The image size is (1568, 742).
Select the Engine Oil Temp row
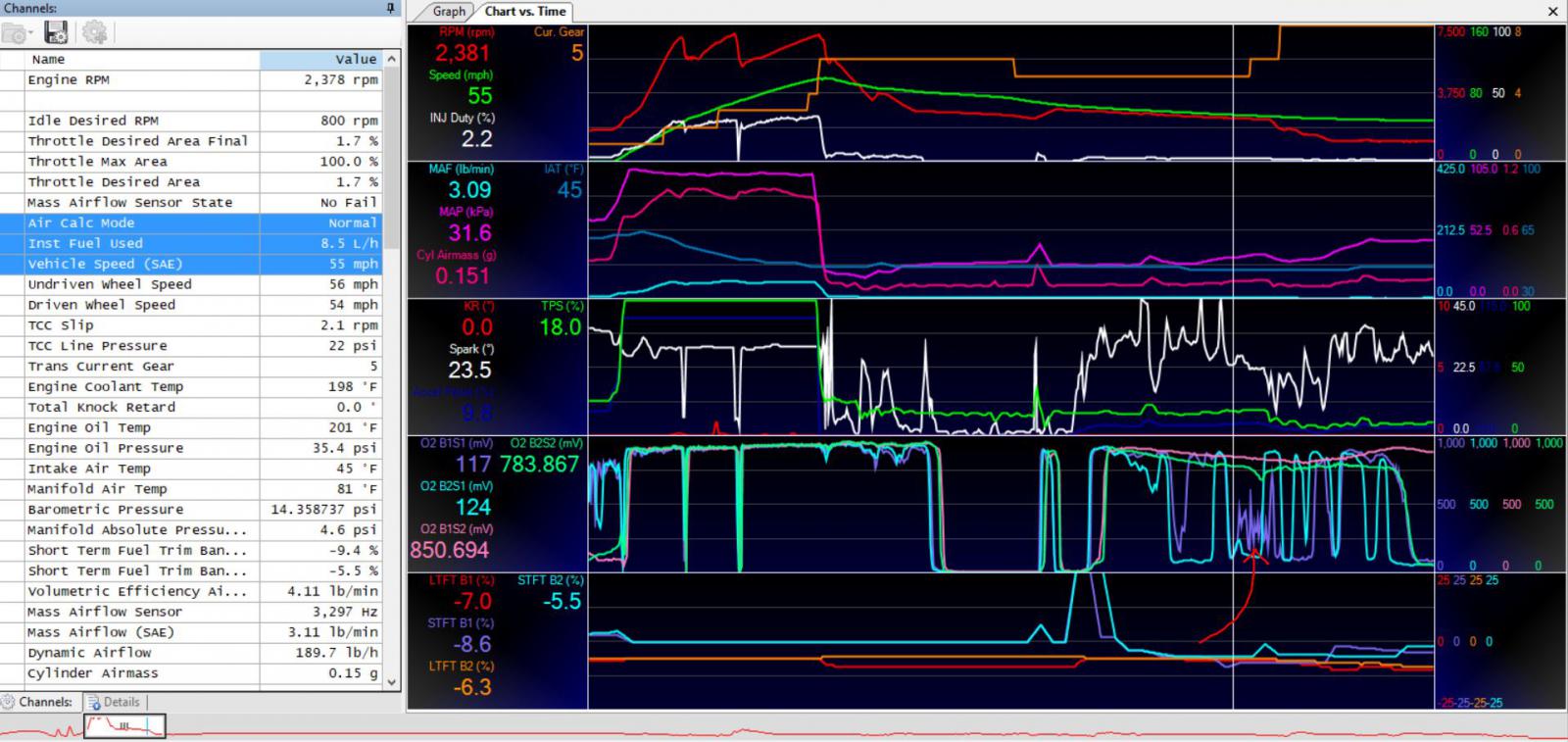(x=191, y=427)
